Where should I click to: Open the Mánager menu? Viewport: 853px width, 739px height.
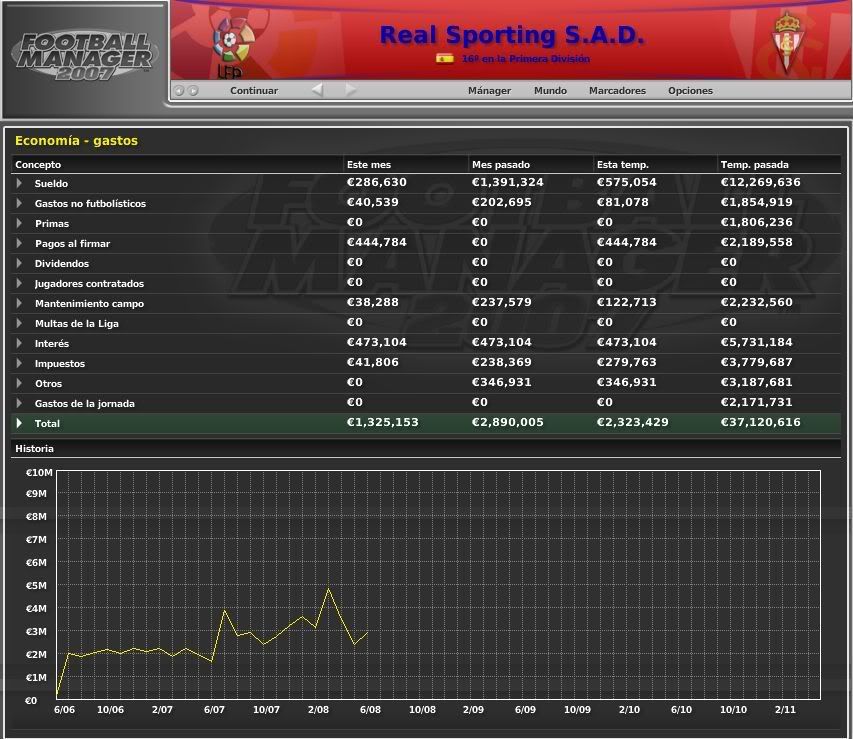point(489,90)
